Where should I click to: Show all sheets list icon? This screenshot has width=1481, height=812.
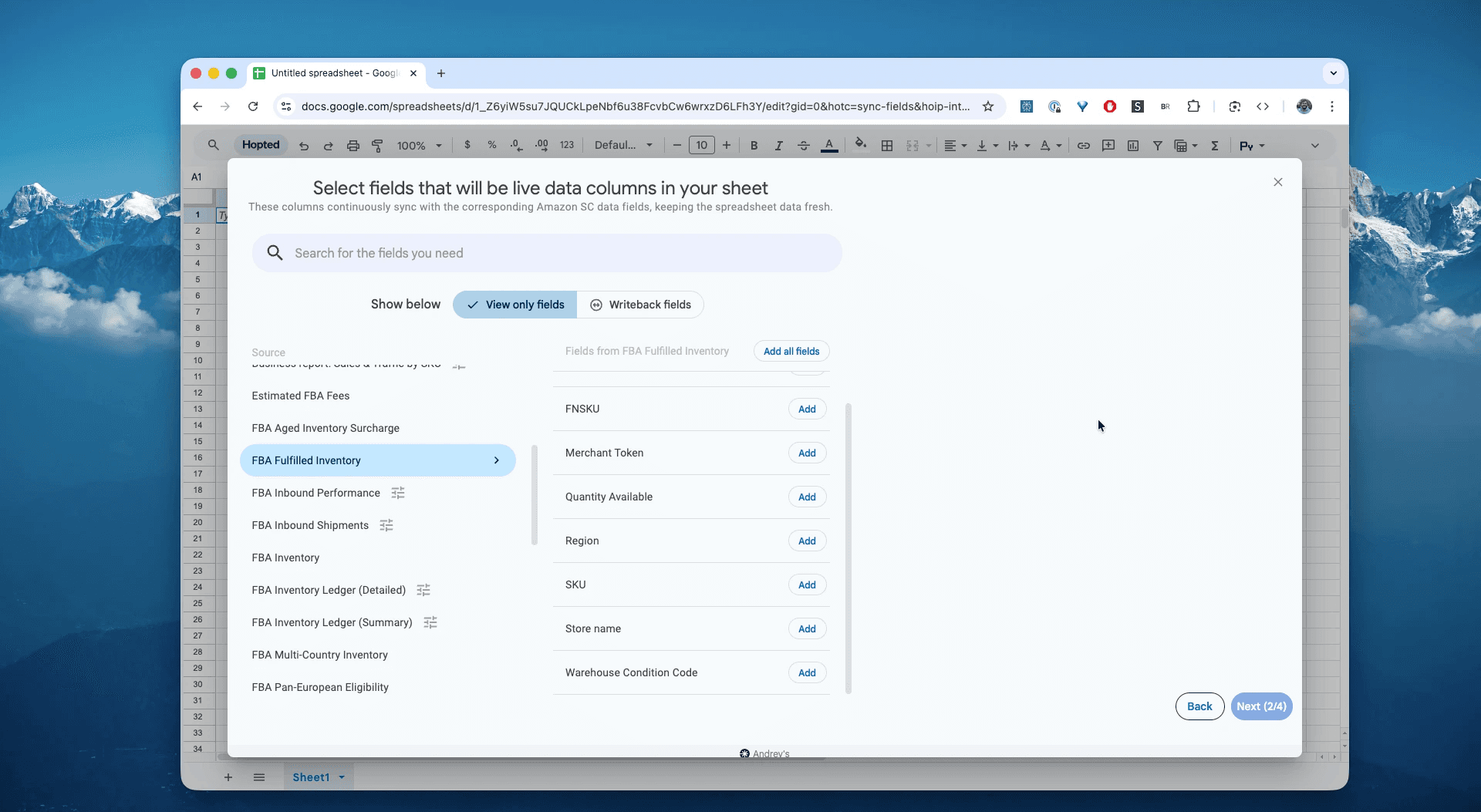coord(259,777)
